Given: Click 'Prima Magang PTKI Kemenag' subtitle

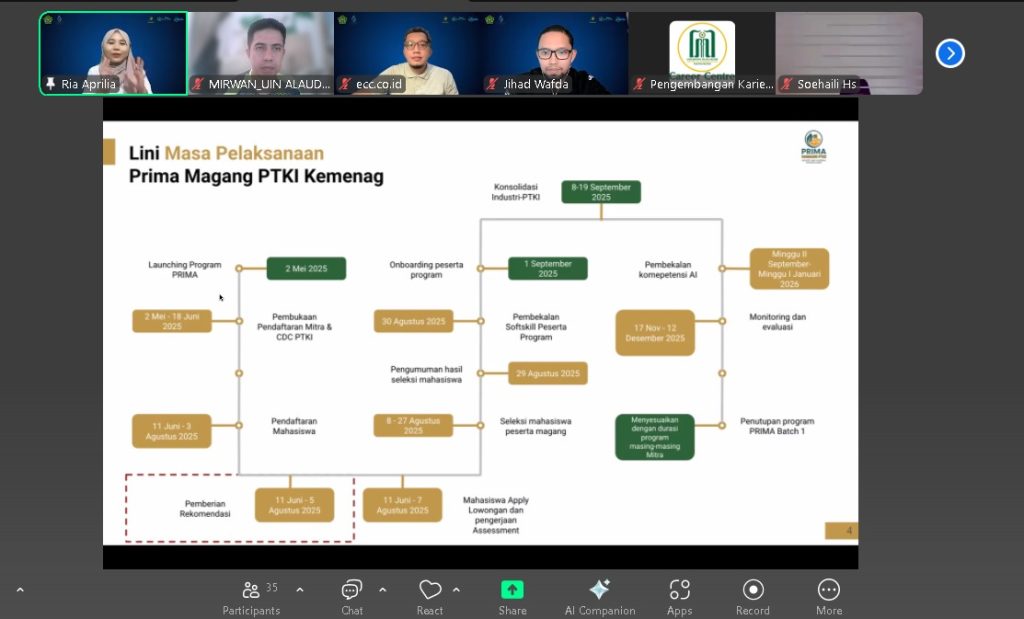Looking at the screenshot, I should point(256,176).
